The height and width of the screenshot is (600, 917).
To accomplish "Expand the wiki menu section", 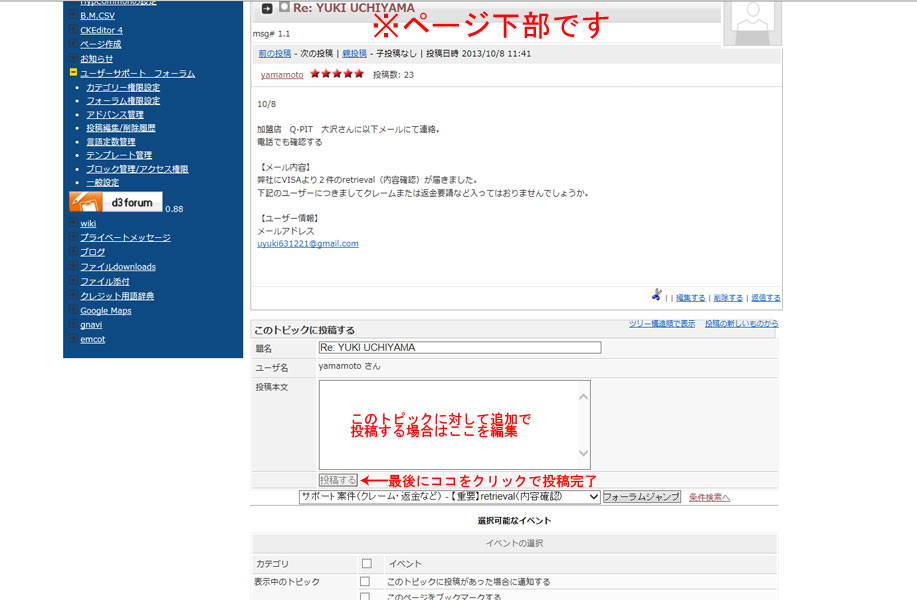I will click(73, 223).
